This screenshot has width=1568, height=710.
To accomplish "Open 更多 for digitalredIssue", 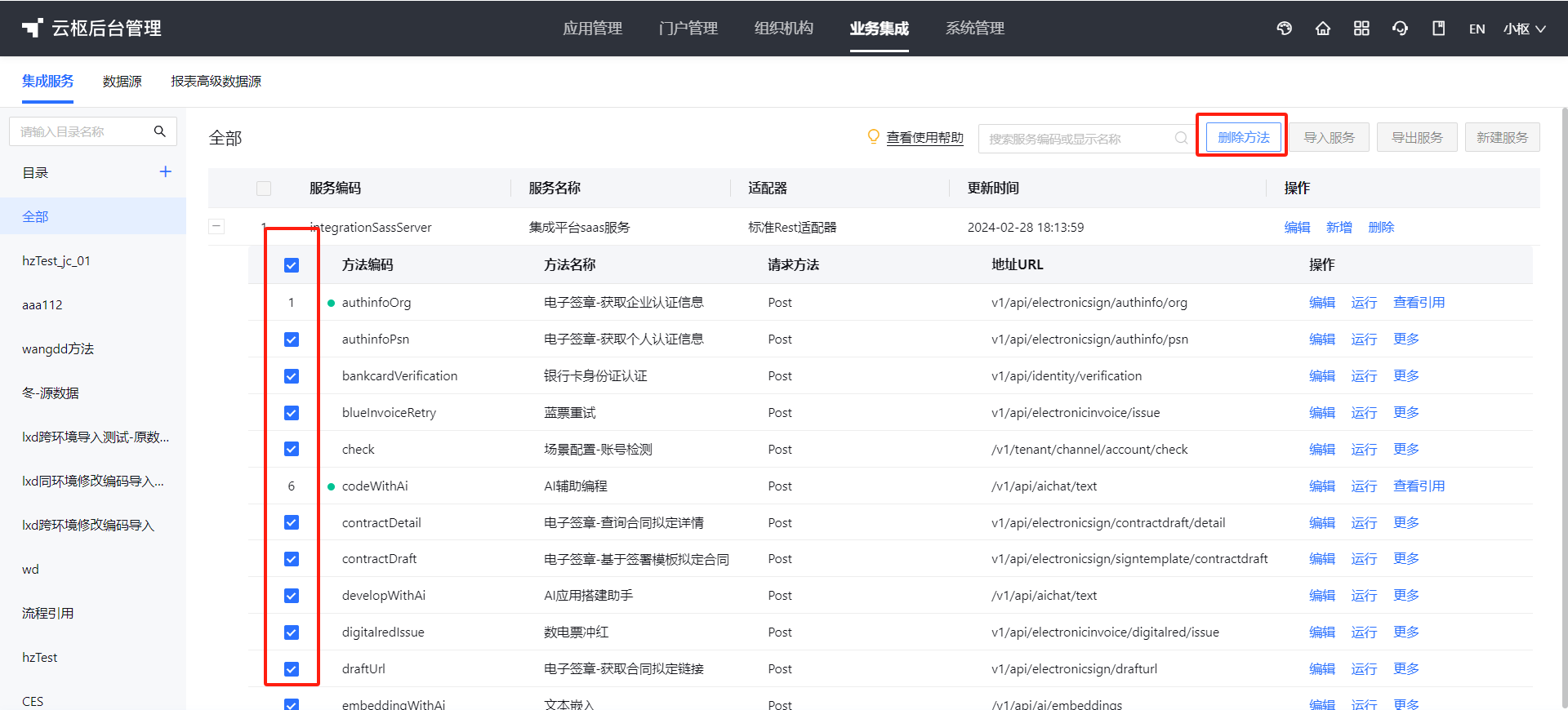I will point(1406,632).
